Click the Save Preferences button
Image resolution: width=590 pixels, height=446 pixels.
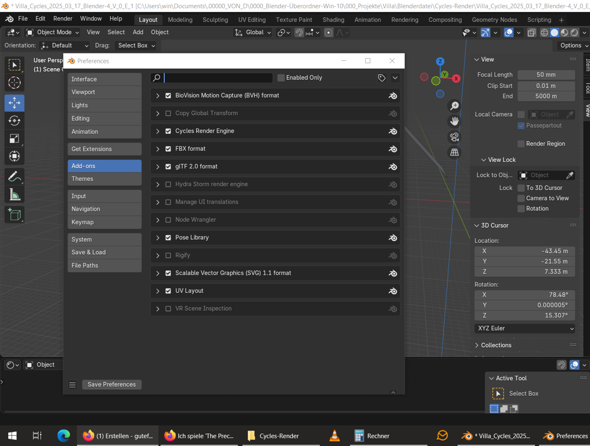(112, 385)
